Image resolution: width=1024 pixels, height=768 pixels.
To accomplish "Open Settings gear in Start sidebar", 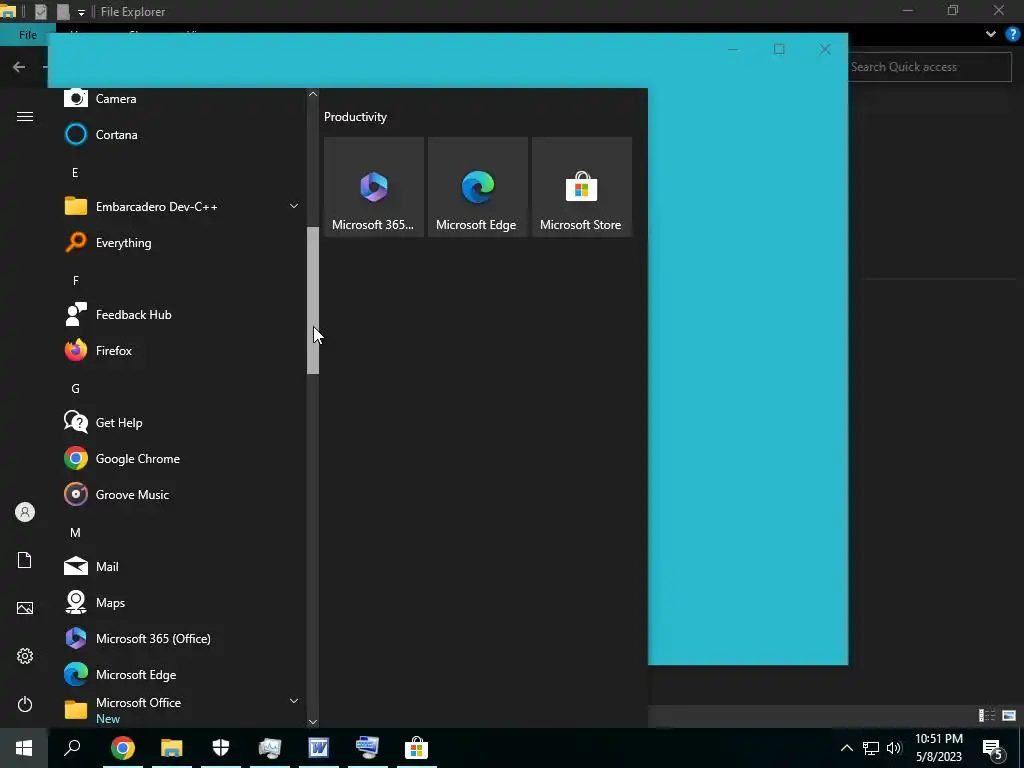I will [25, 656].
